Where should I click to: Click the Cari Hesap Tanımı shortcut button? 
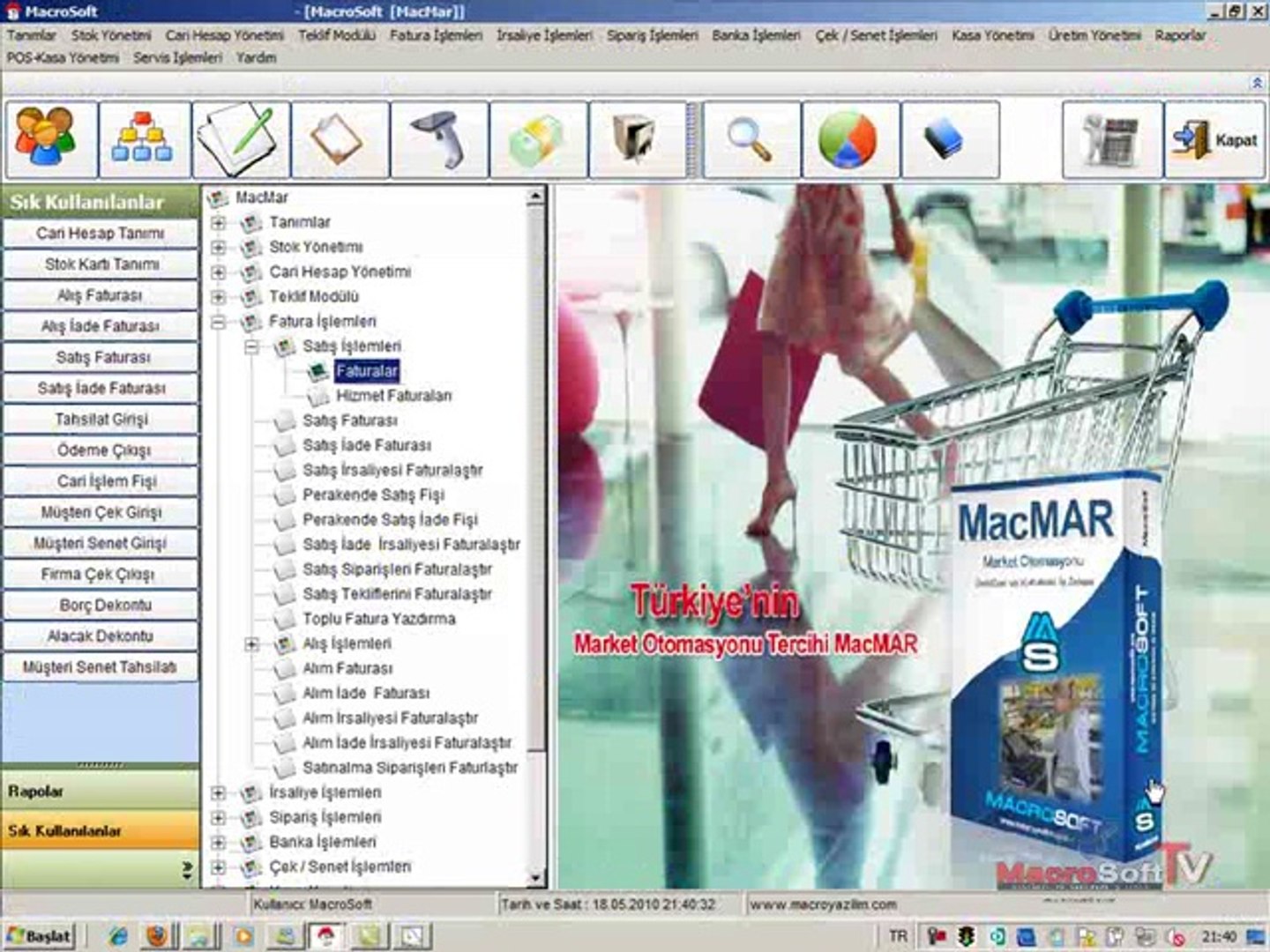tap(101, 234)
